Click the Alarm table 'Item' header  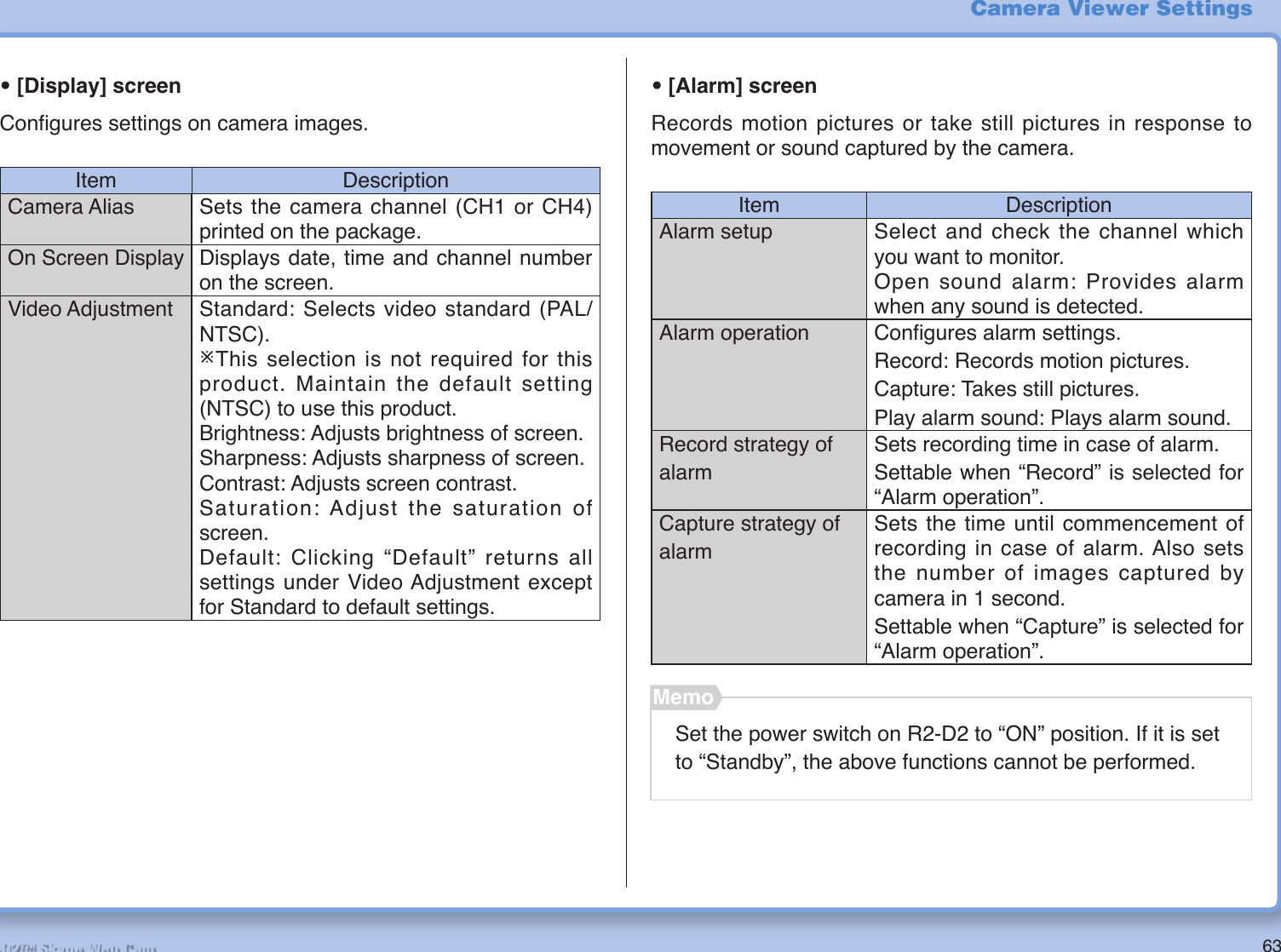click(x=759, y=205)
